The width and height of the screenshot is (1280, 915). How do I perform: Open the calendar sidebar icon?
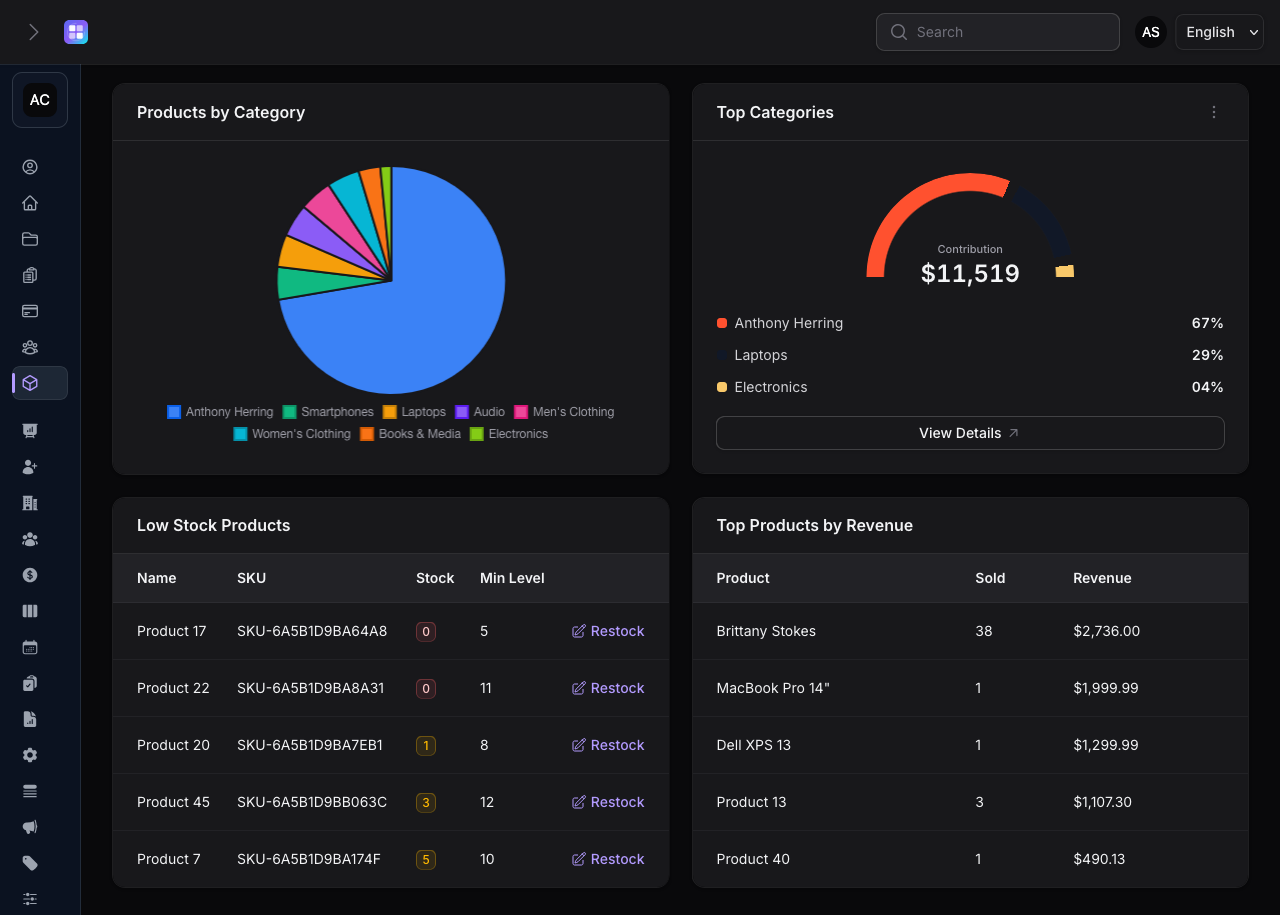pos(30,647)
